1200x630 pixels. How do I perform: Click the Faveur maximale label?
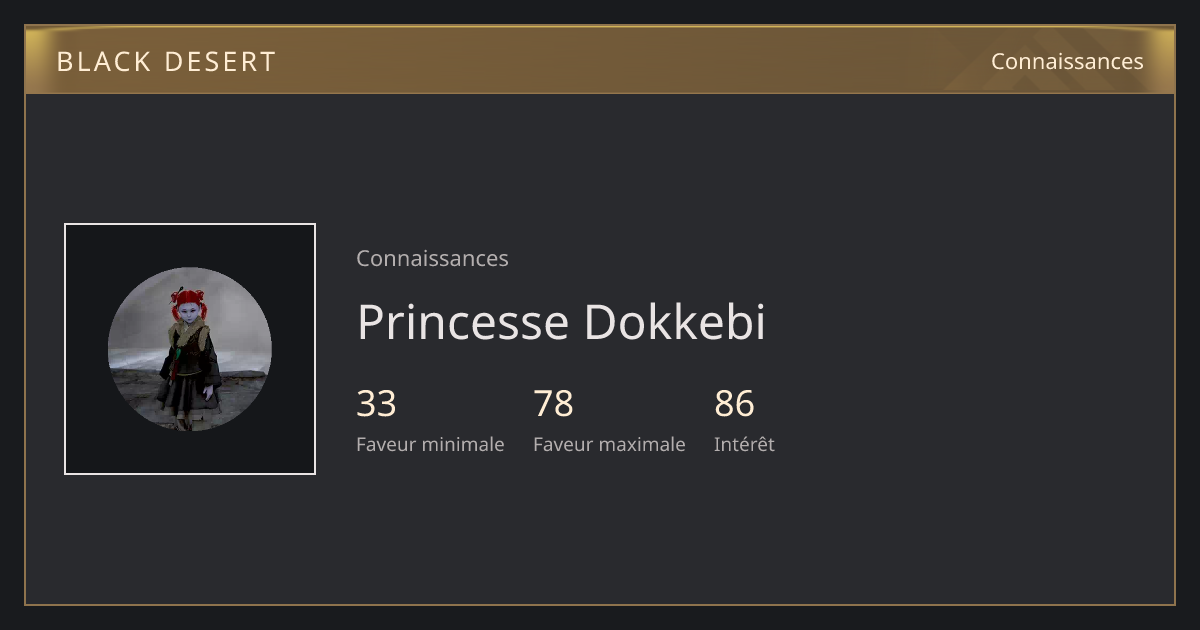[609, 444]
